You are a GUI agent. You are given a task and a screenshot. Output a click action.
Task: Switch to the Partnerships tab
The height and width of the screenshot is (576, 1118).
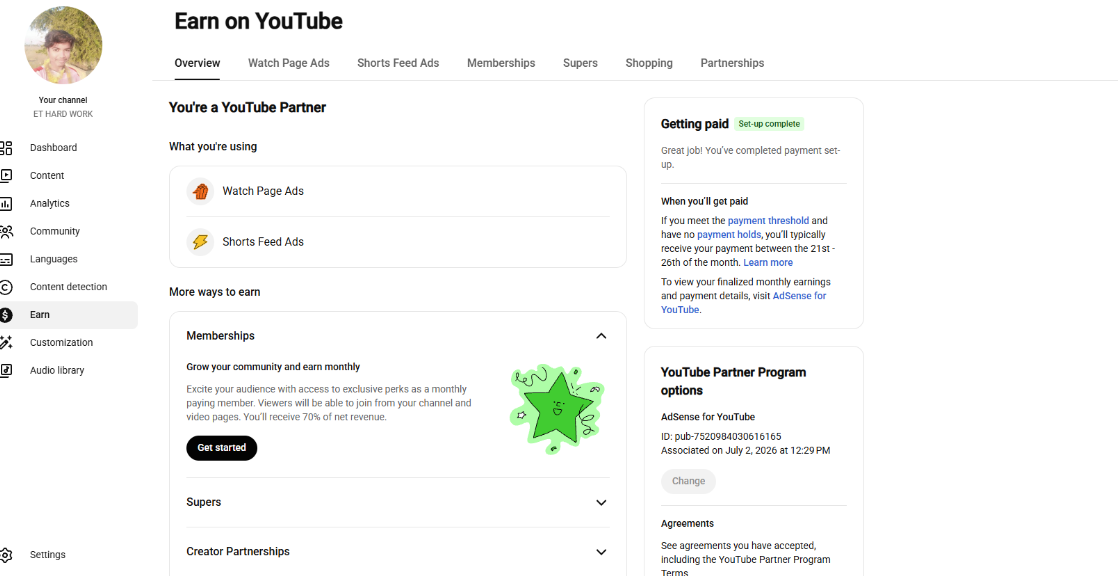click(732, 63)
